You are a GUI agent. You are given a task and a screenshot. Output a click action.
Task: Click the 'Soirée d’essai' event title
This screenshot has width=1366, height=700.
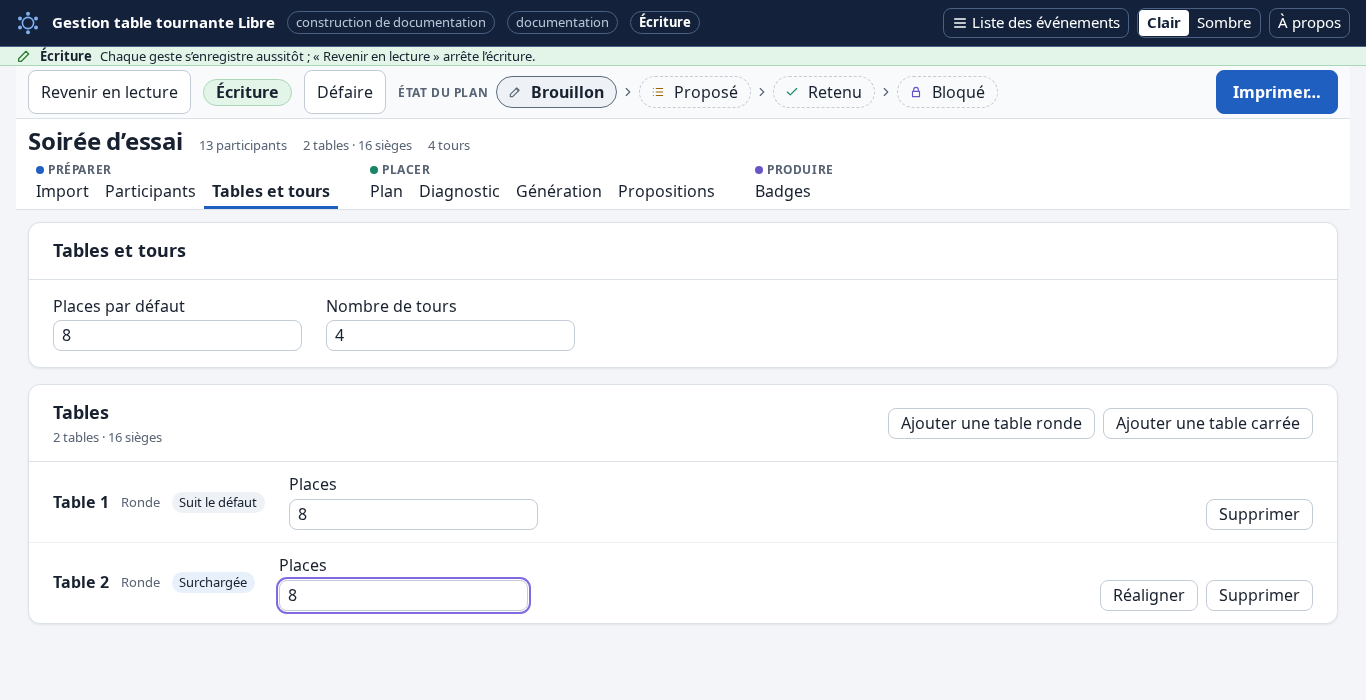tap(105, 142)
